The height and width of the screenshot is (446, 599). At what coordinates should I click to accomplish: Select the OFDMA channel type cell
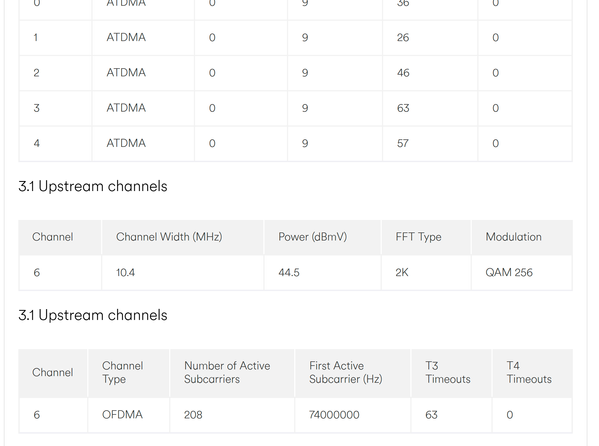click(122, 415)
